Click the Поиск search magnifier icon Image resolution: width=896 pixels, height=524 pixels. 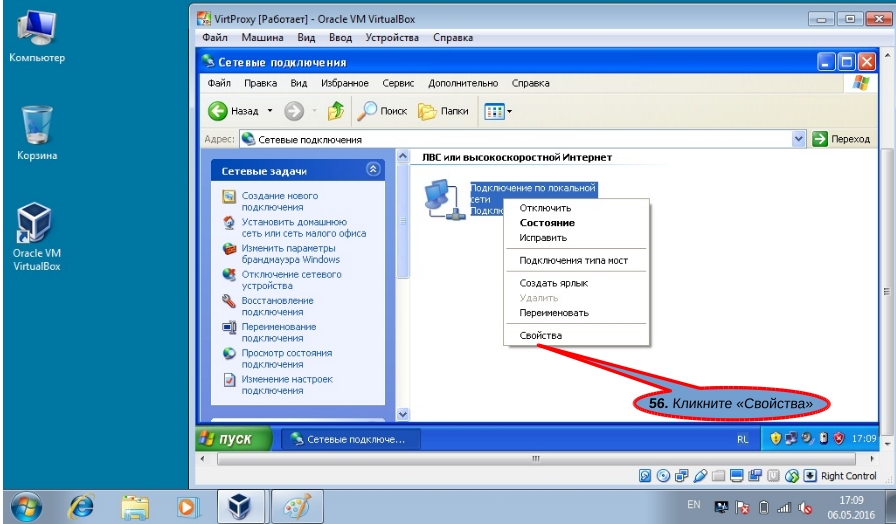pyautogui.click(x=367, y=111)
